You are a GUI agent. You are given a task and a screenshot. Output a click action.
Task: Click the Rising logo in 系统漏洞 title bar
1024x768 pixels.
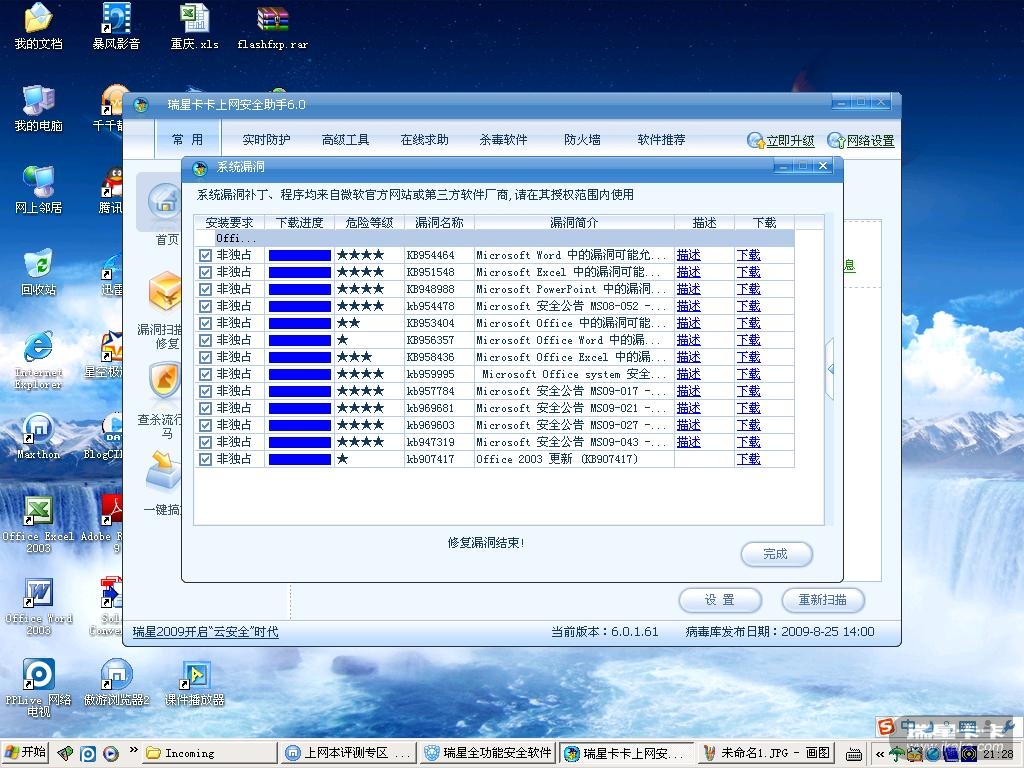coord(200,167)
